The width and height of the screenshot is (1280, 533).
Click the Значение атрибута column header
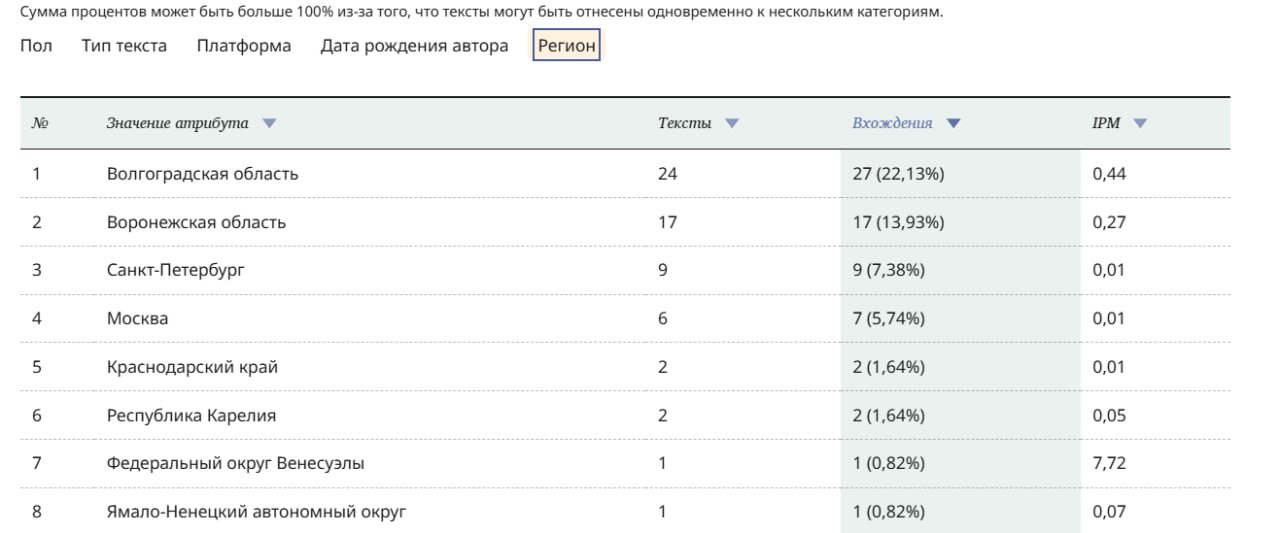(178, 123)
